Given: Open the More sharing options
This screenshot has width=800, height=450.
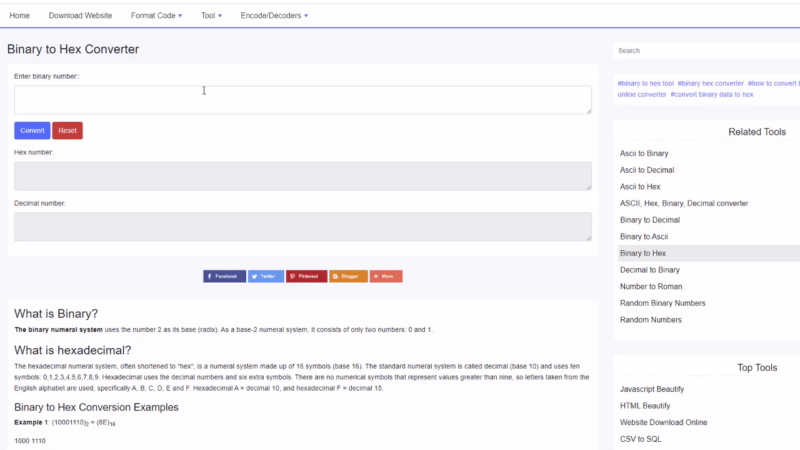Looking at the screenshot, I should coord(386,276).
